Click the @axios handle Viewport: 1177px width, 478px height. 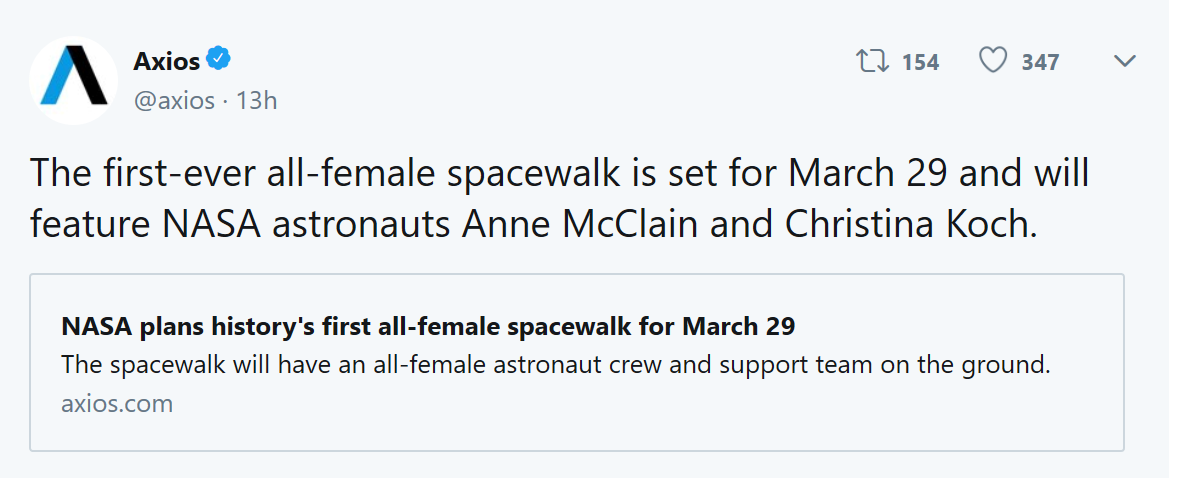point(173,100)
